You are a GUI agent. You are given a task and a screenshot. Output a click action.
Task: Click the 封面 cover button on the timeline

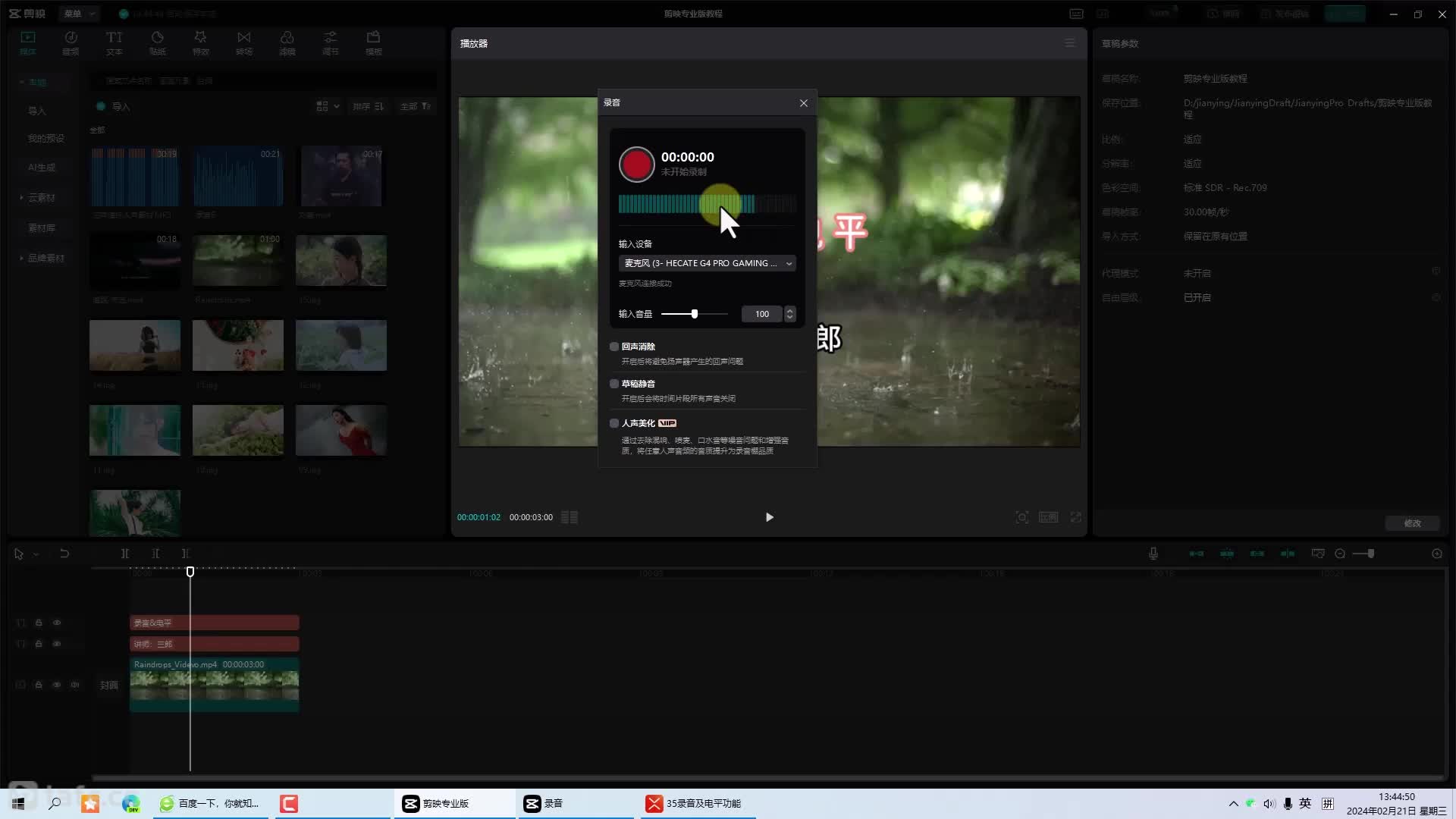pyautogui.click(x=109, y=685)
